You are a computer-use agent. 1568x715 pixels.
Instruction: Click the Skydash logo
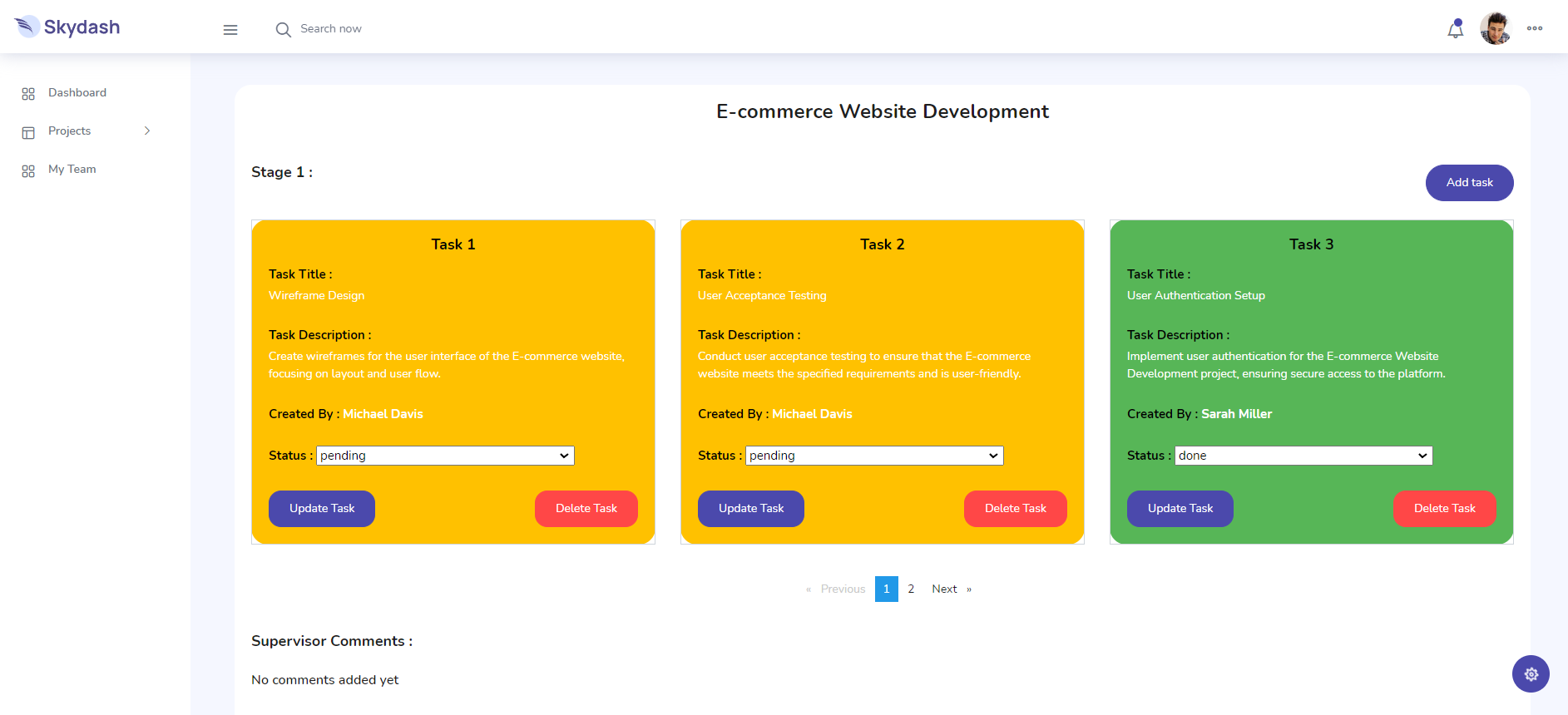(67, 27)
